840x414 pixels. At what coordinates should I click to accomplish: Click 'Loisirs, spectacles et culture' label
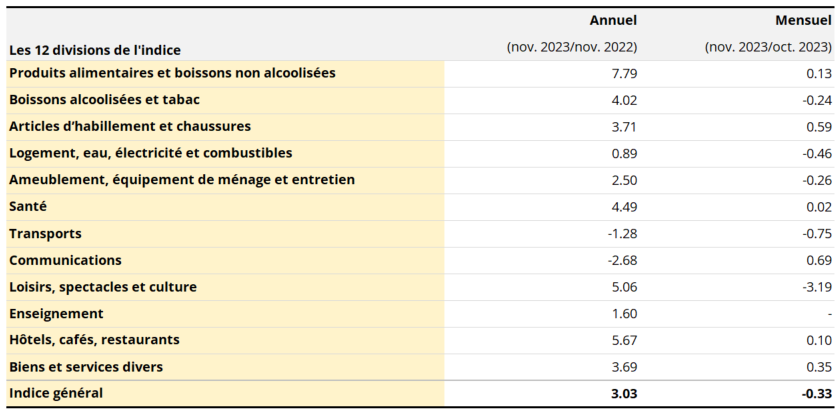103,287
